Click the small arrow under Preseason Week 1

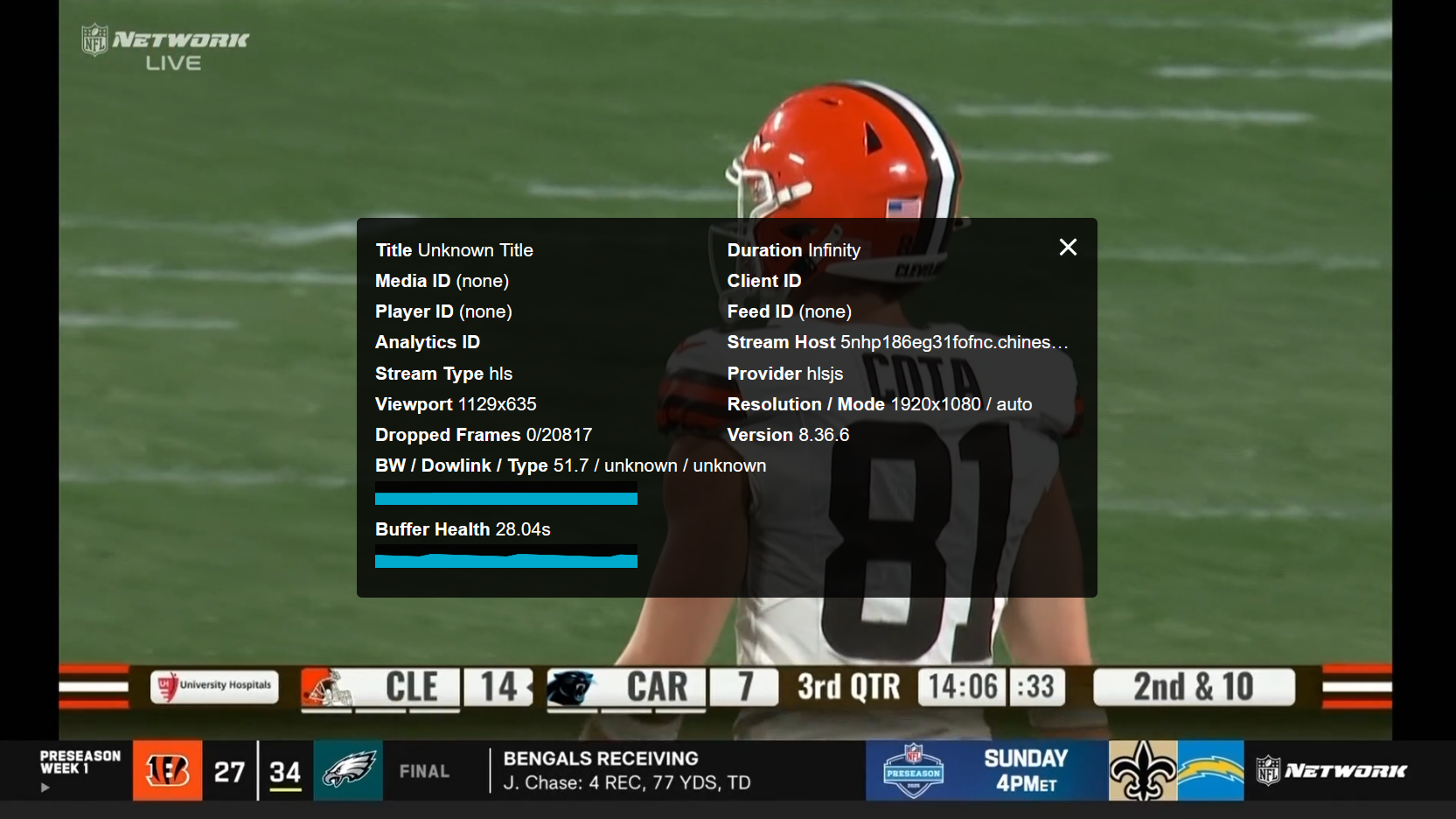(x=45, y=787)
